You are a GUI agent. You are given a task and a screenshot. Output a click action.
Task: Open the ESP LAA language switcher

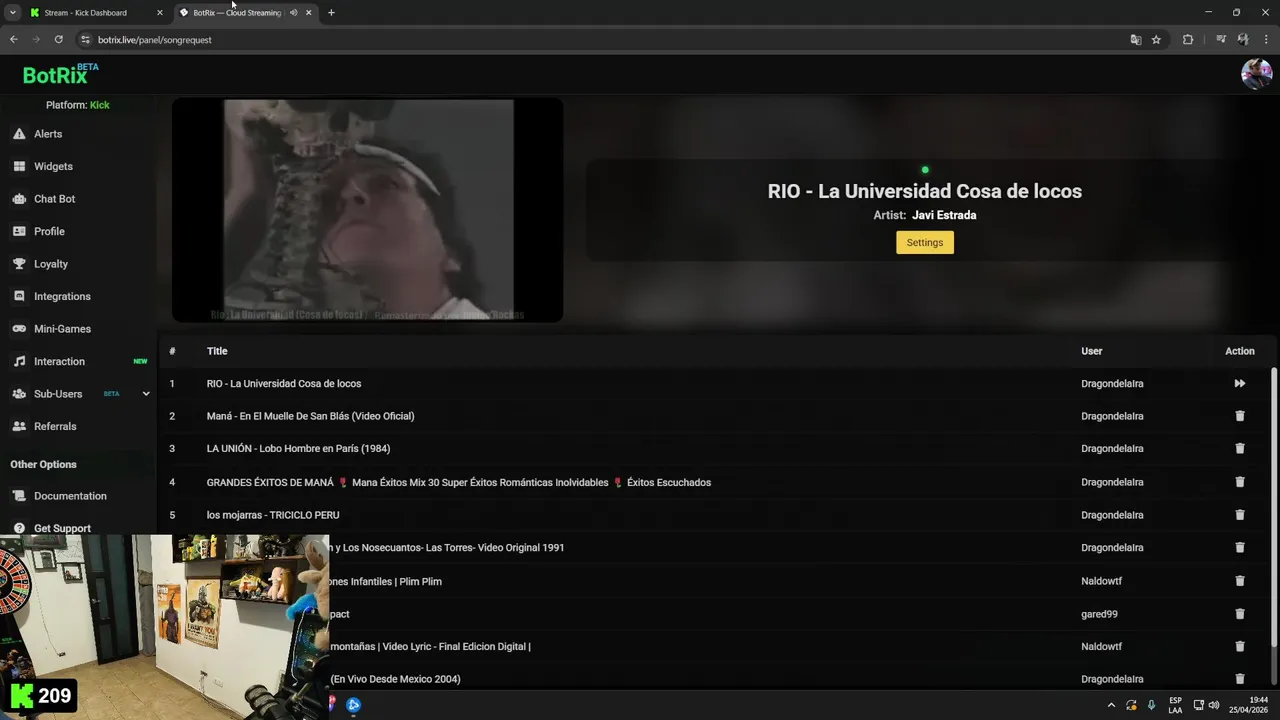point(1175,705)
